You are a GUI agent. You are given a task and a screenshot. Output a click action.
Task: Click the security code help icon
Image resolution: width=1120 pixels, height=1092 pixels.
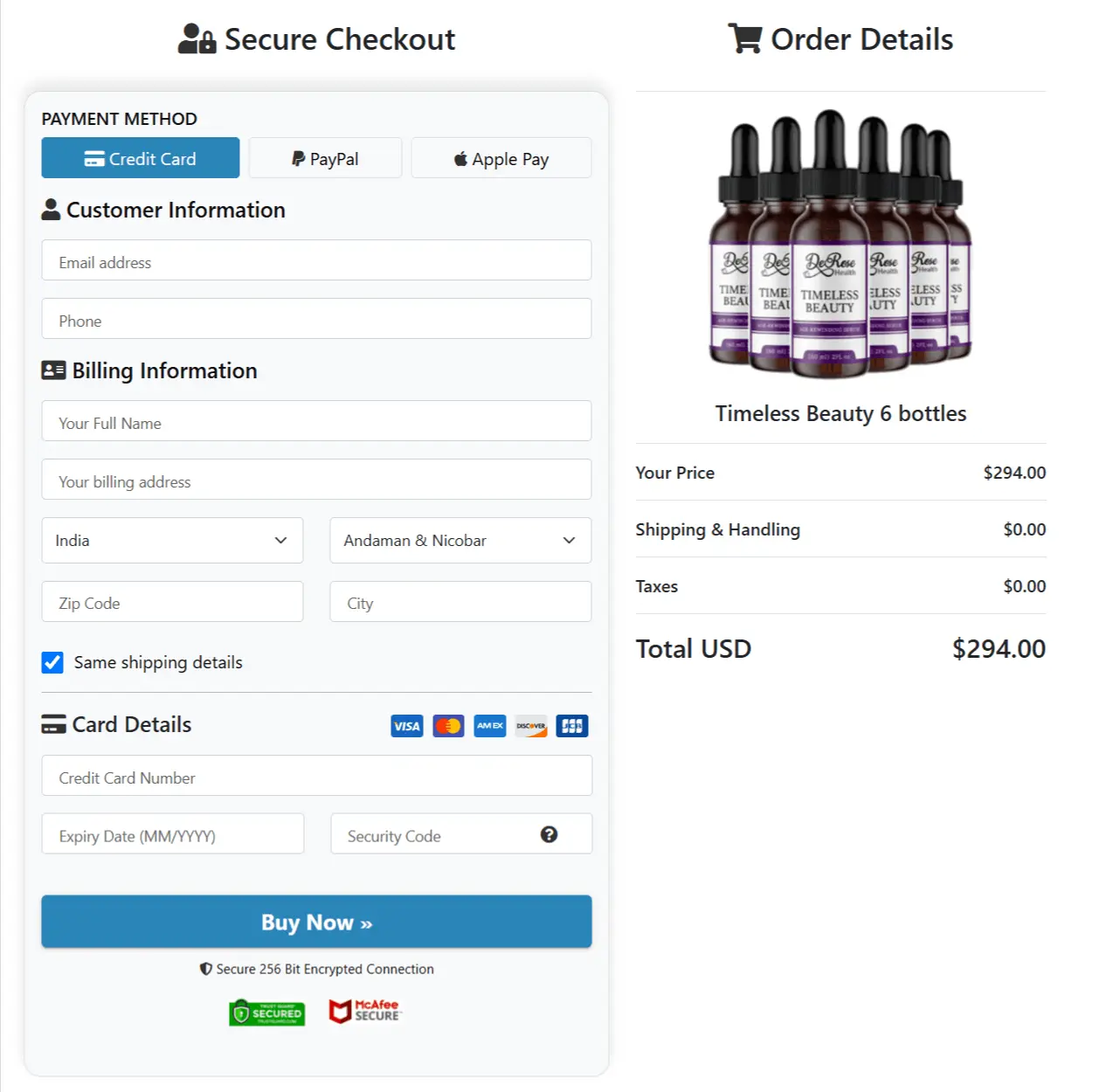[550, 834]
